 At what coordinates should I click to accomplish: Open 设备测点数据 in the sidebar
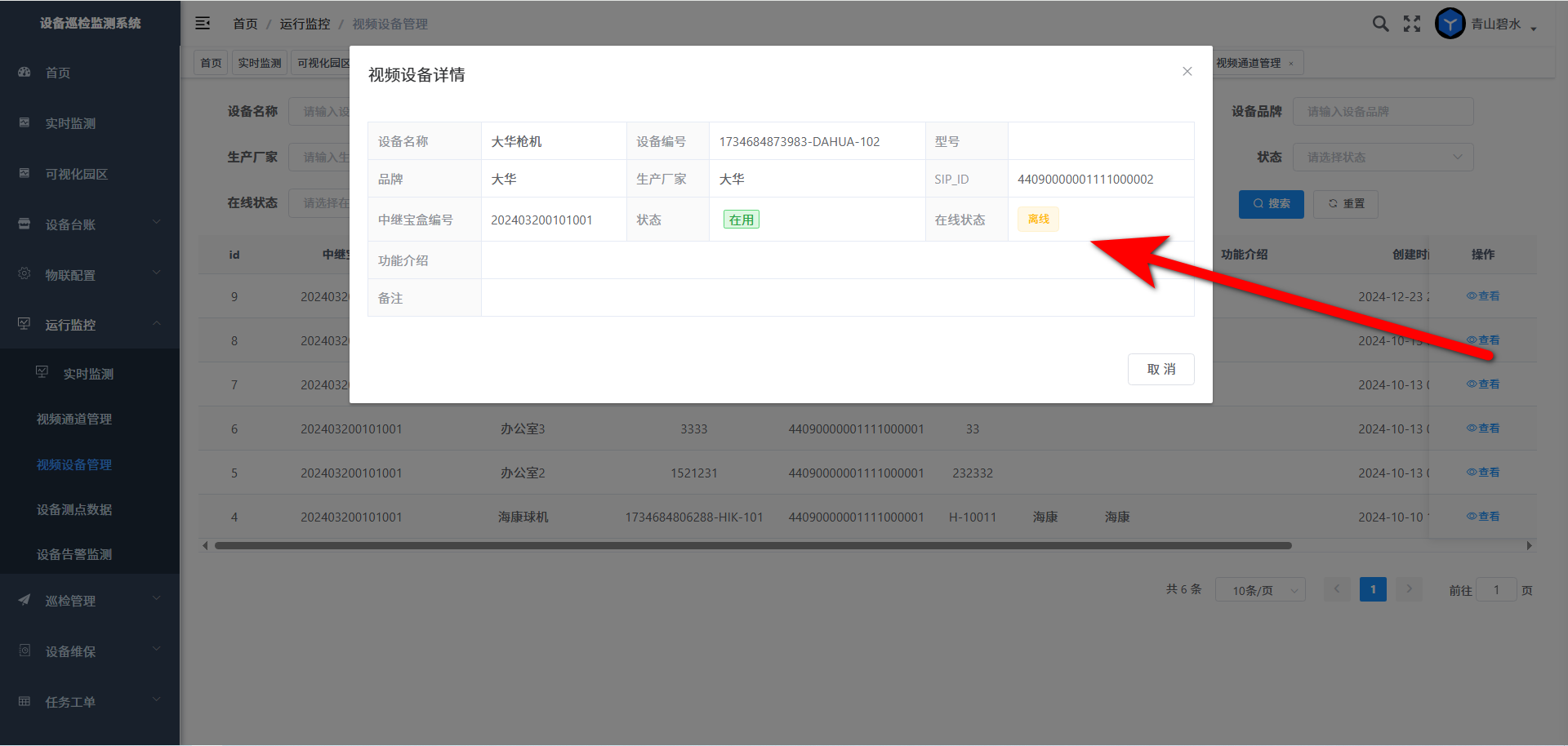pos(74,509)
